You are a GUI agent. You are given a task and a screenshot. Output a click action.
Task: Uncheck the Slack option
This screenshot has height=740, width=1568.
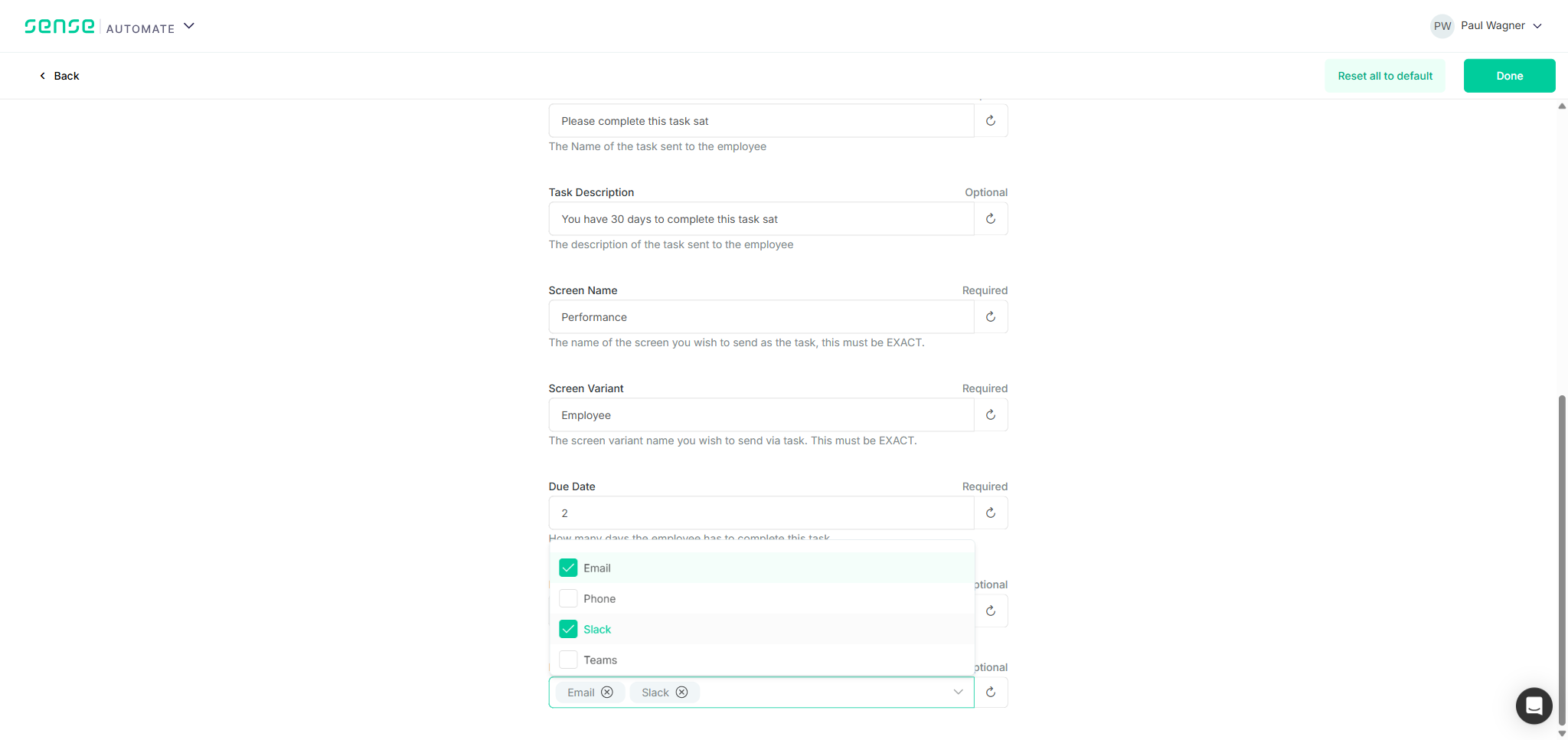tap(568, 629)
